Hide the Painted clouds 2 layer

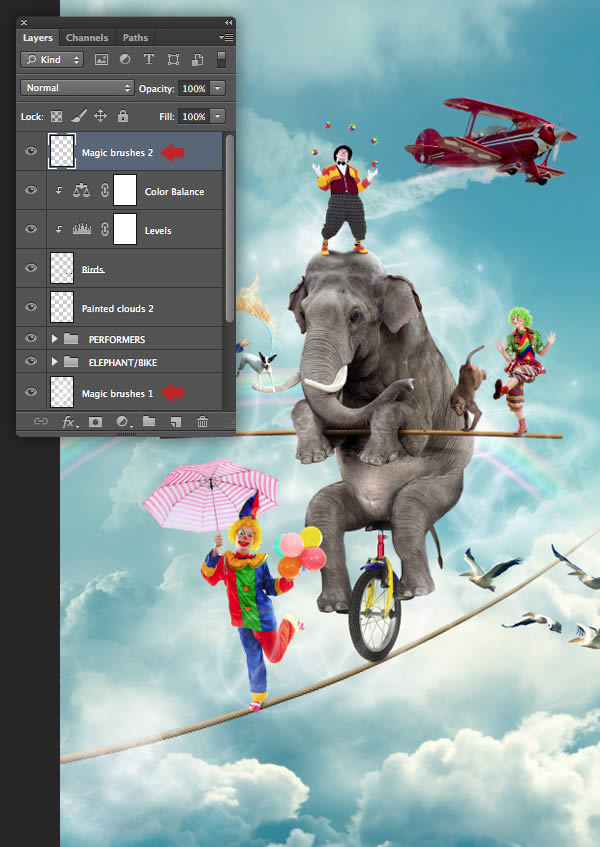coord(31,306)
